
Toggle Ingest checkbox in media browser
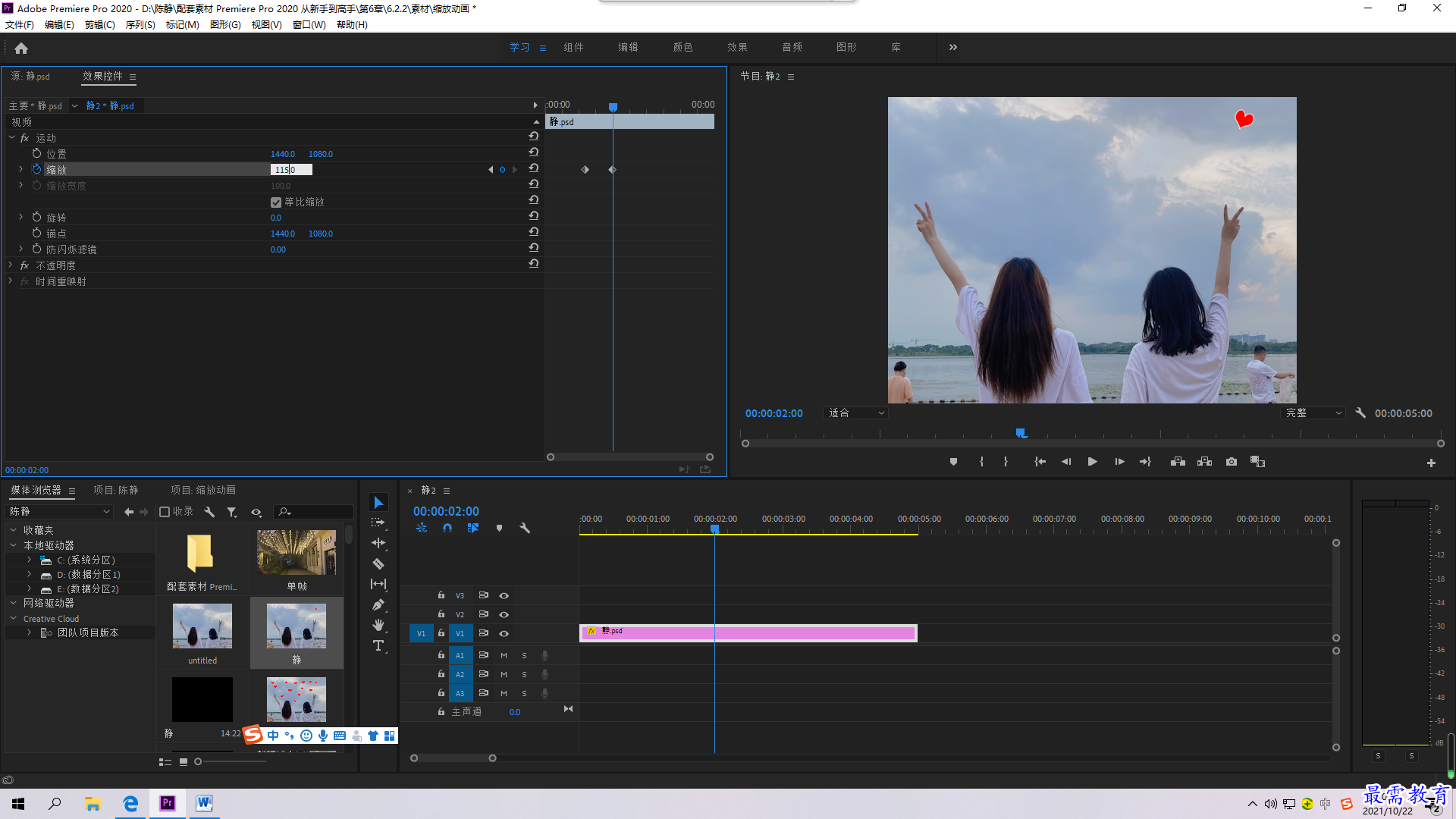[x=165, y=512]
